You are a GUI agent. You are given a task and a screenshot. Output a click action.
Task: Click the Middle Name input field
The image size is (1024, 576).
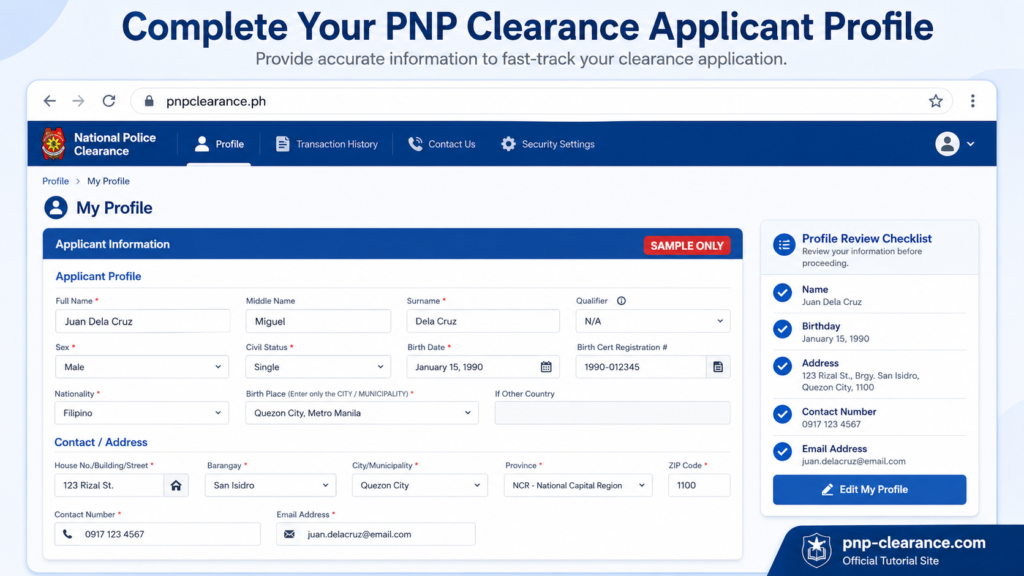(318, 321)
